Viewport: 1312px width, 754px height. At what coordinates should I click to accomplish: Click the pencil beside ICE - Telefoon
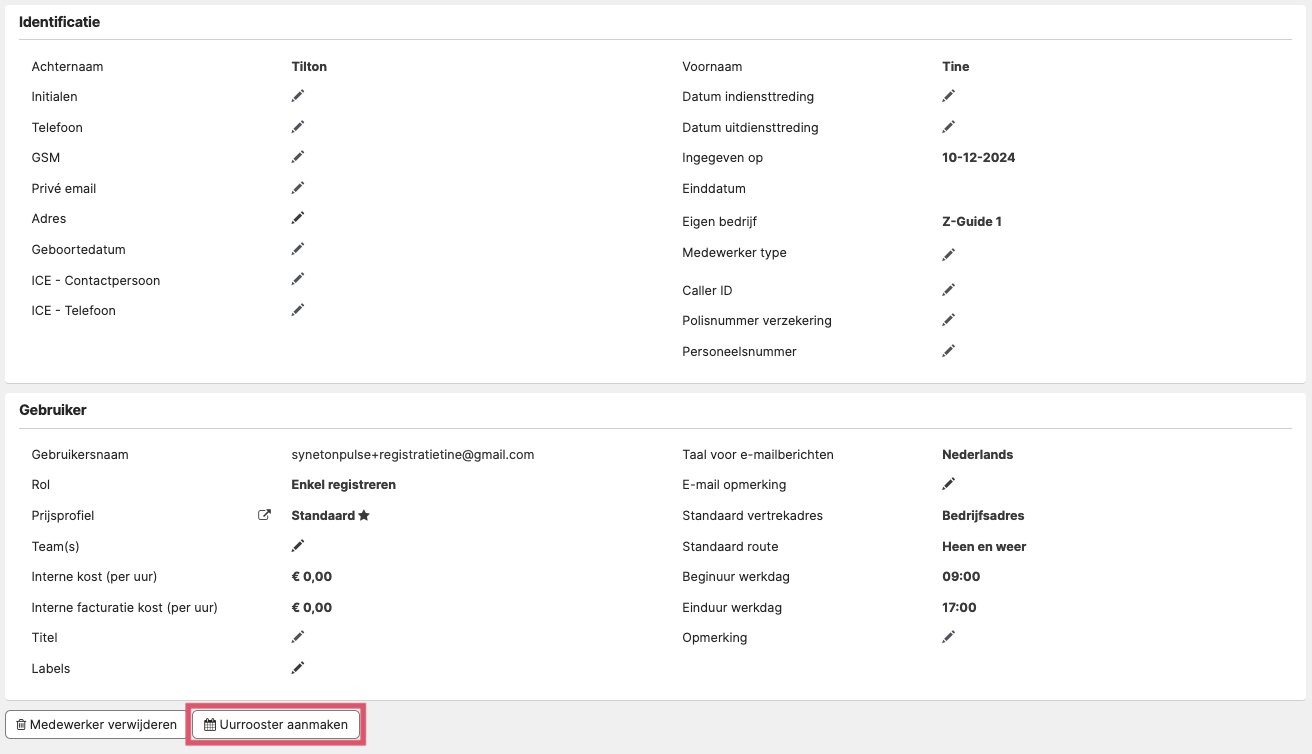click(x=298, y=310)
